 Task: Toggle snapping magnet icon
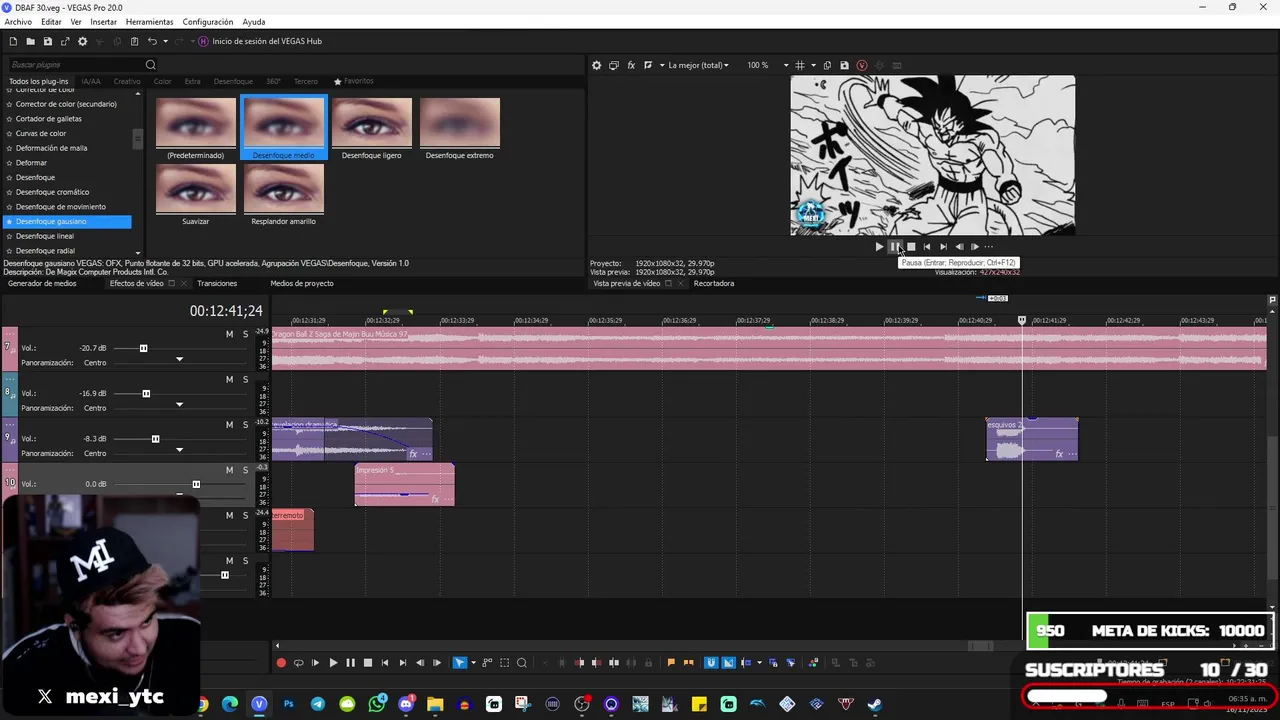point(711,663)
